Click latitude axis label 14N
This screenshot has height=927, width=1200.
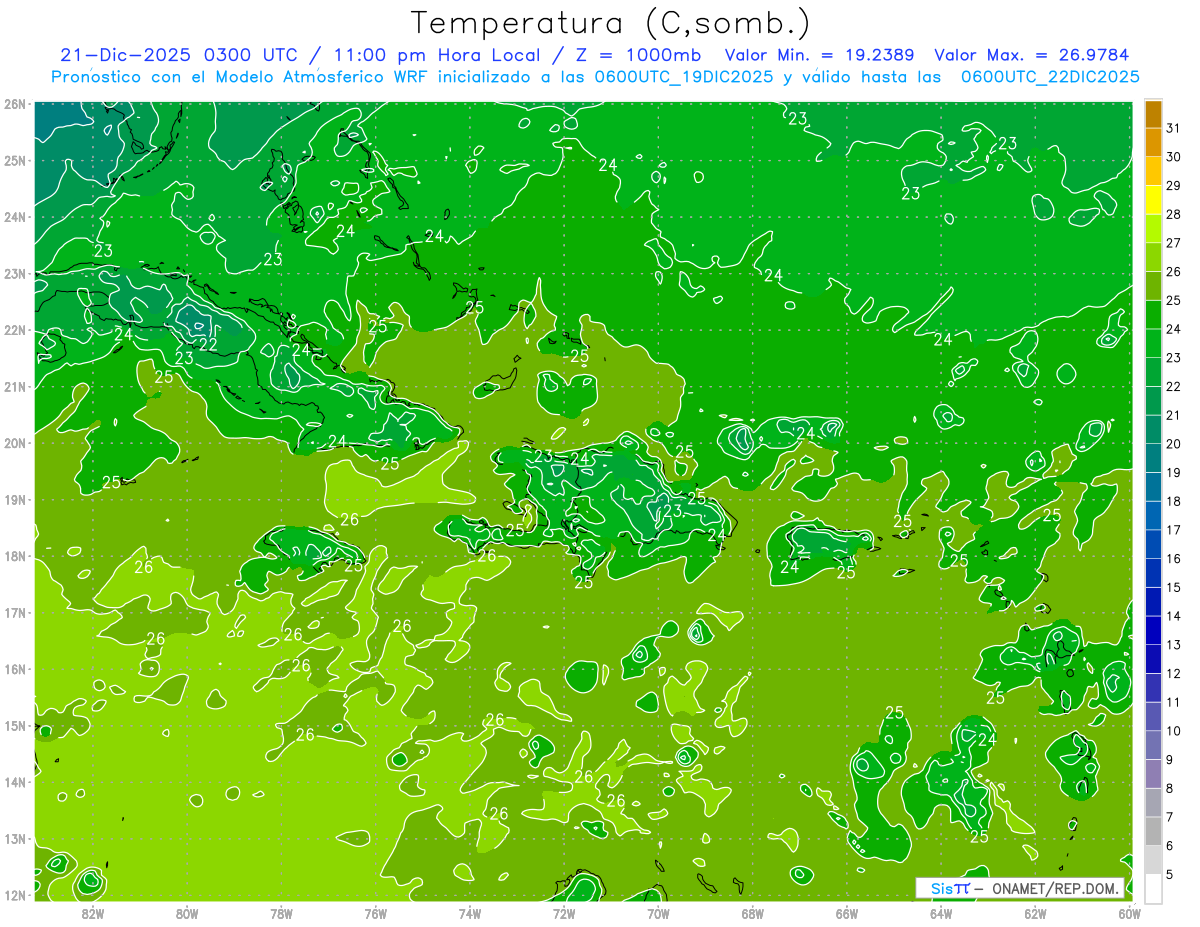[15, 782]
